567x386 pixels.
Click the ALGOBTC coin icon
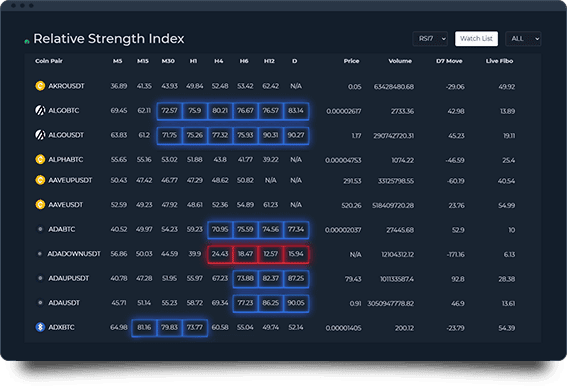(40, 110)
